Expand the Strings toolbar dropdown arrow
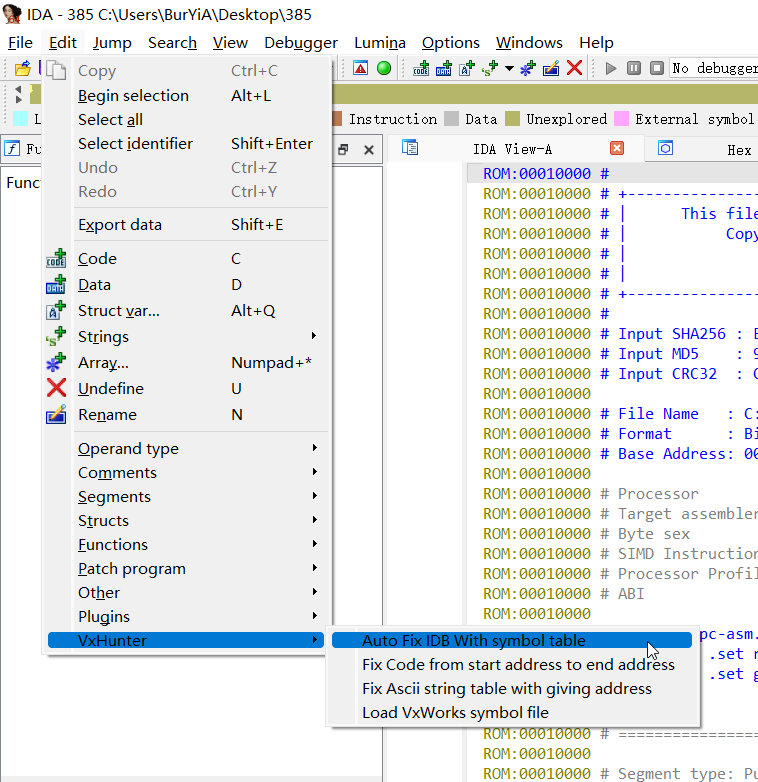 click(x=508, y=68)
